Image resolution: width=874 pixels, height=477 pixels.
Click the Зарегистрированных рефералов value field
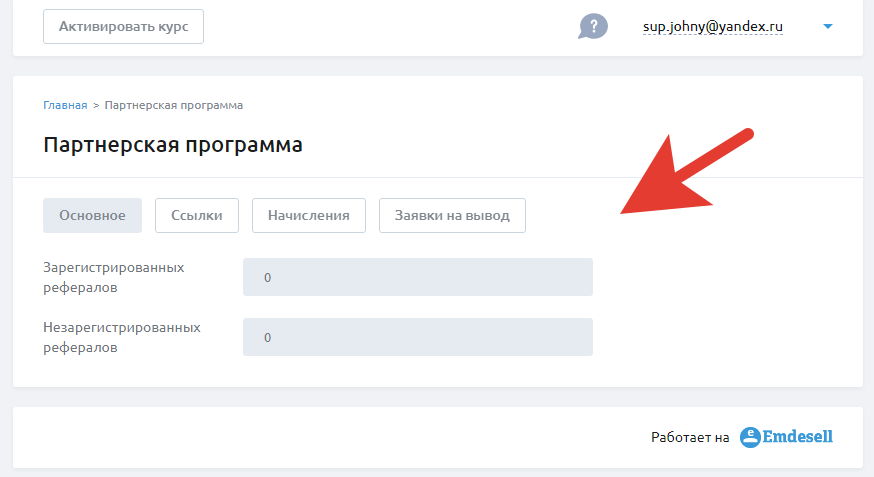pyautogui.click(x=417, y=277)
